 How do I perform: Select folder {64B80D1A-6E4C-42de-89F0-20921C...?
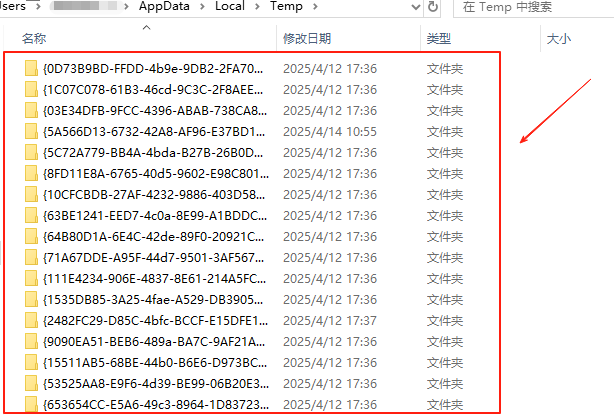tap(153, 237)
